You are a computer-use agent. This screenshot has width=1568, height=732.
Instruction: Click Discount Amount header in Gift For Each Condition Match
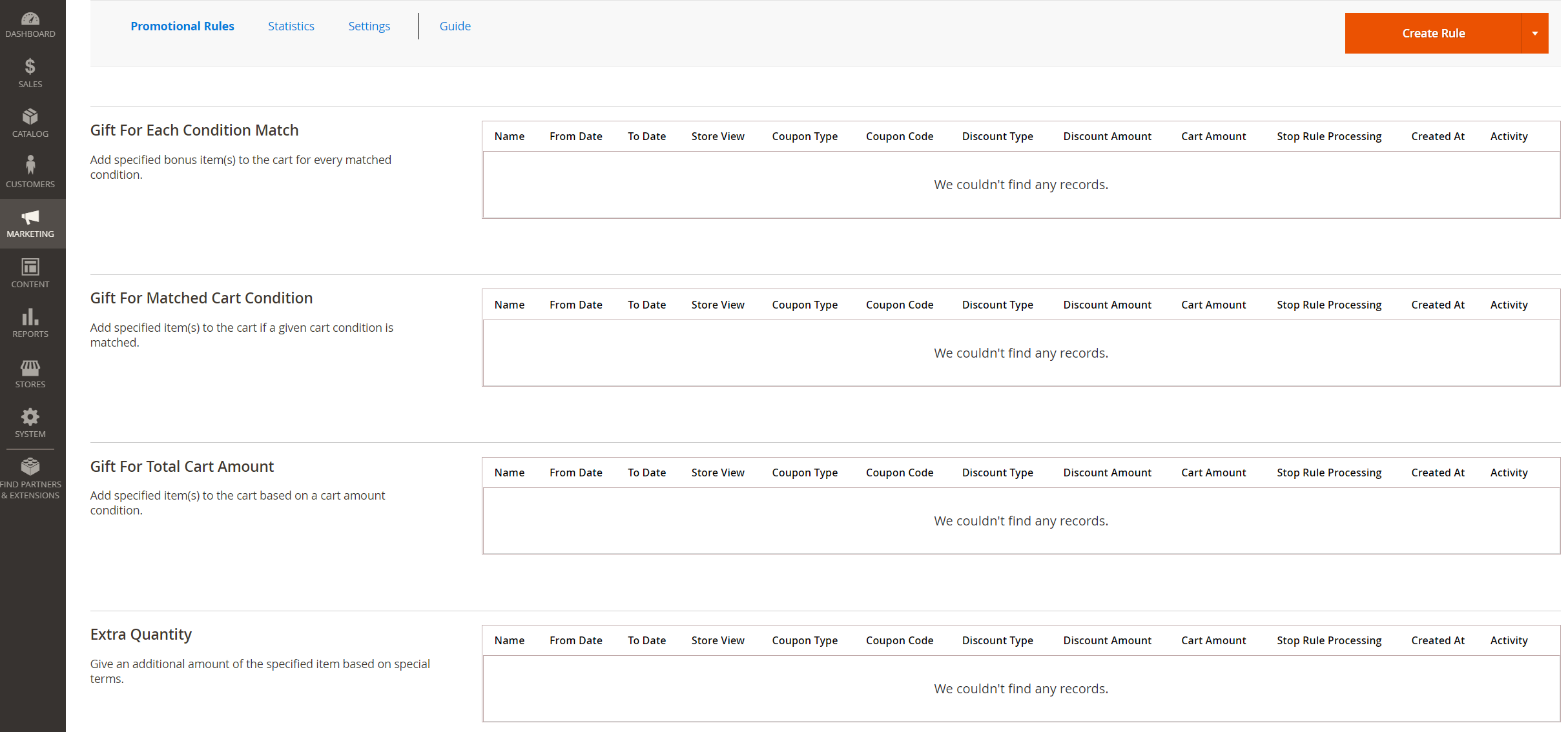click(x=1108, y=136)
